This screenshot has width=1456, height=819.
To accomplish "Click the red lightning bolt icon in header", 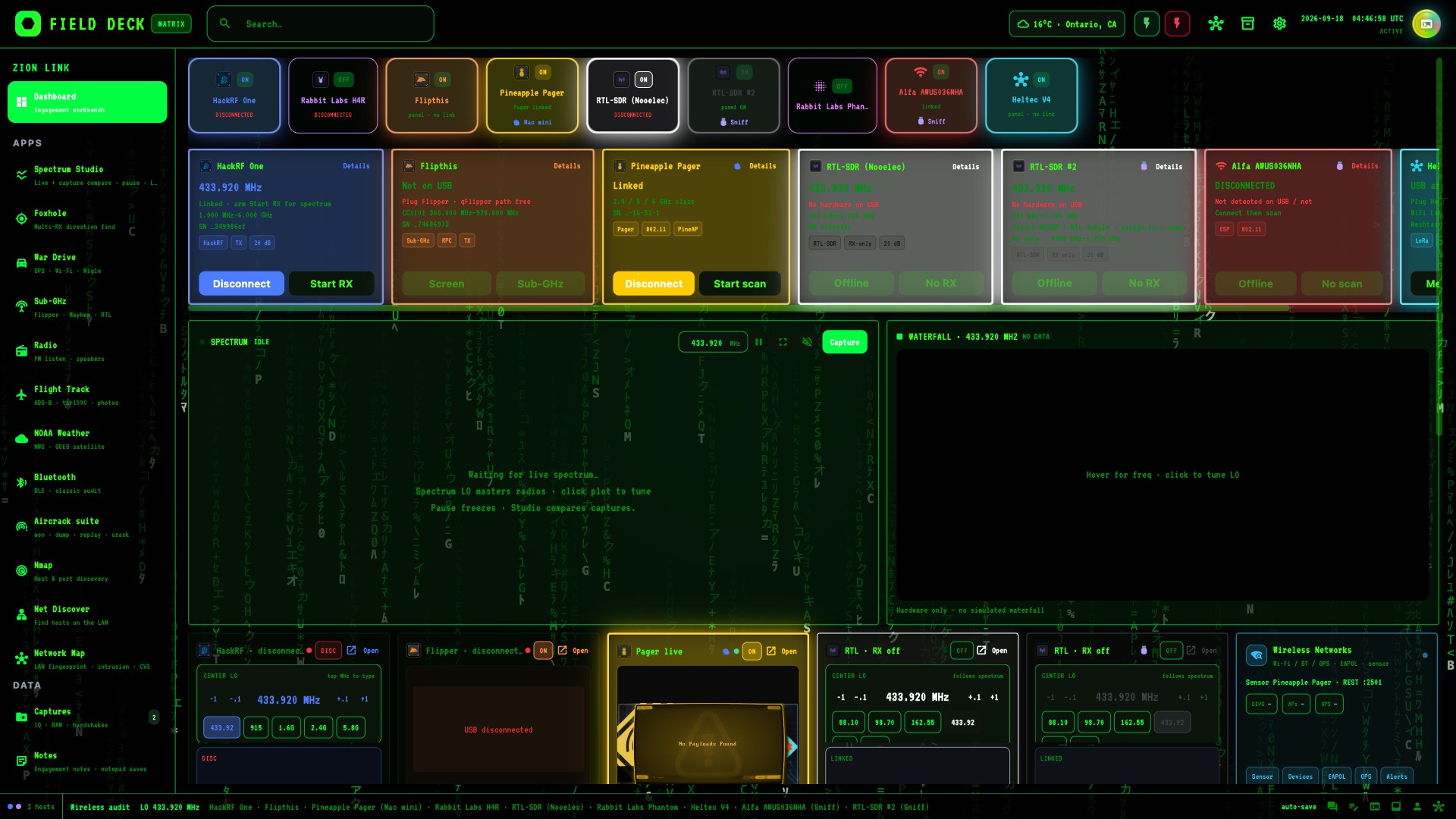I will (x=1177, y=24).
